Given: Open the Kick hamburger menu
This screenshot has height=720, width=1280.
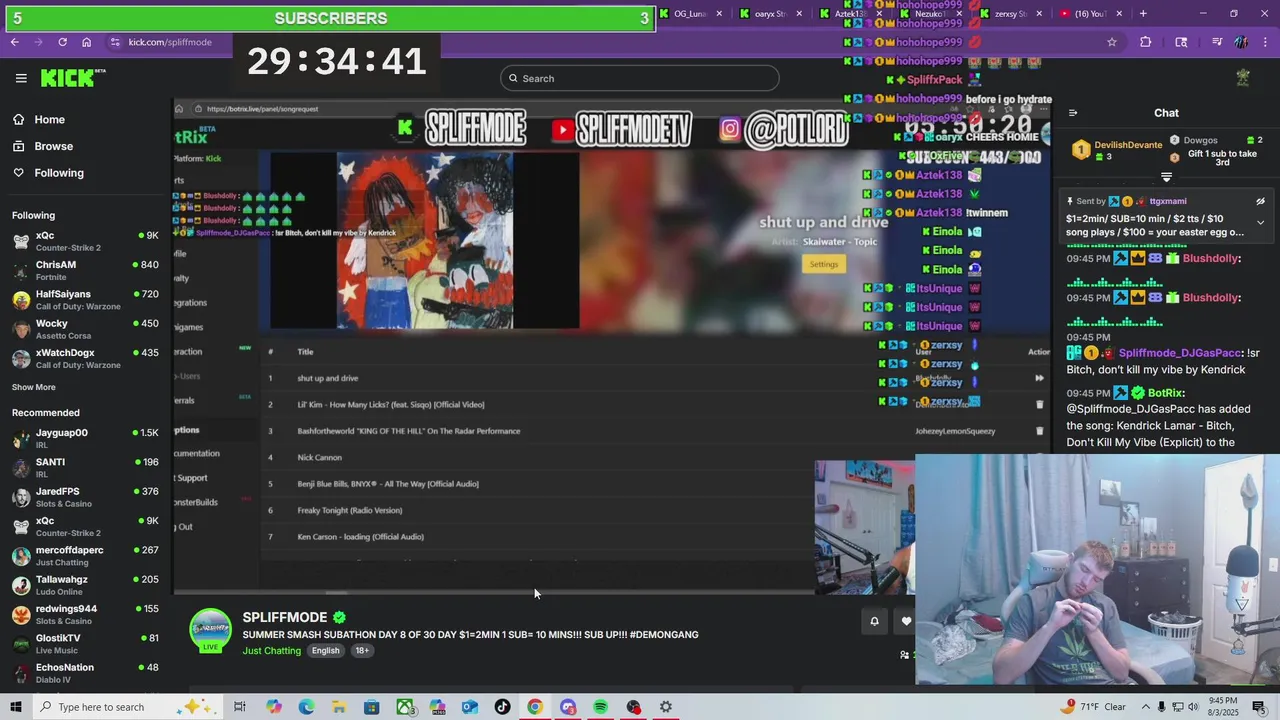Looking at the screenshot, I should tap(21, 78).
